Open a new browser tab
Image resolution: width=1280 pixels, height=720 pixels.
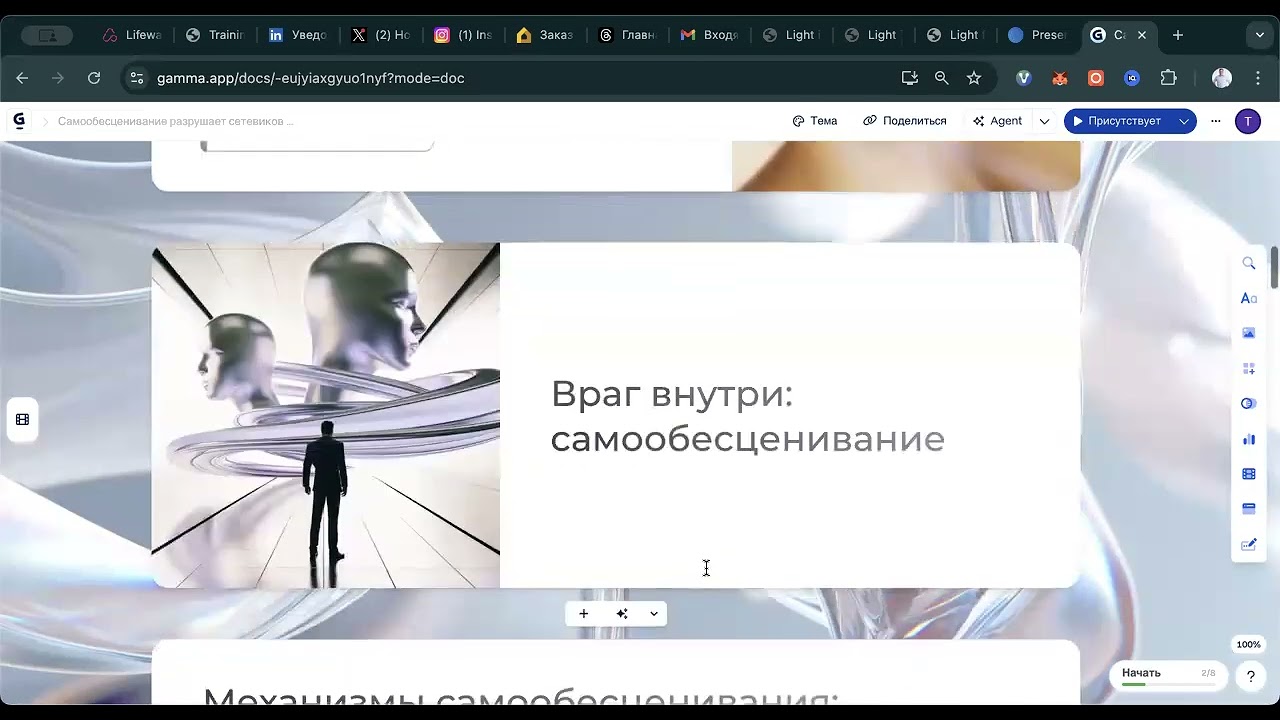coord(1178,35)
